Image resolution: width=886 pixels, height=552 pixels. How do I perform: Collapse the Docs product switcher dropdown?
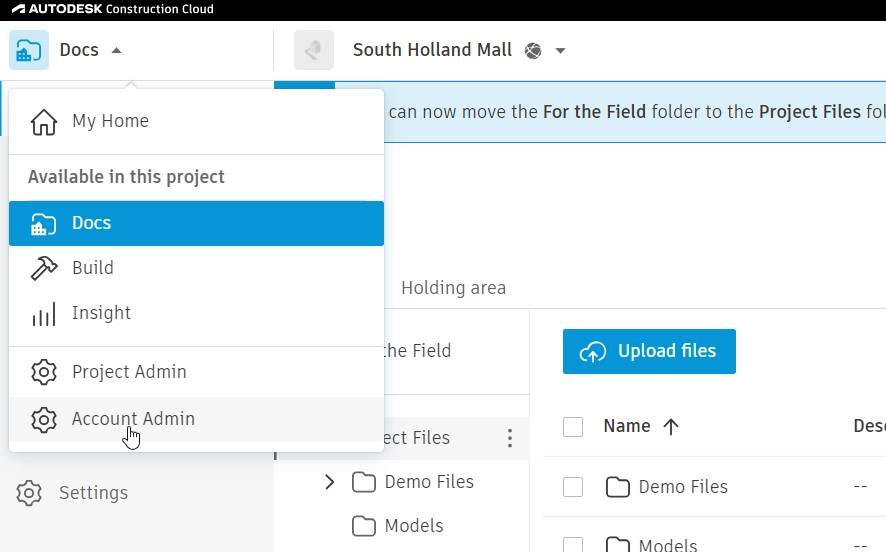[116, 51]
